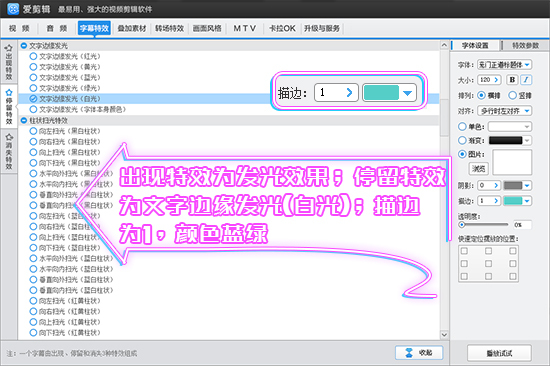Image resolution: width=550 pixels, height=366 pixels.
Task: Select 向左扫光（红黄柱状） effect
Action: tap(65, 301)
